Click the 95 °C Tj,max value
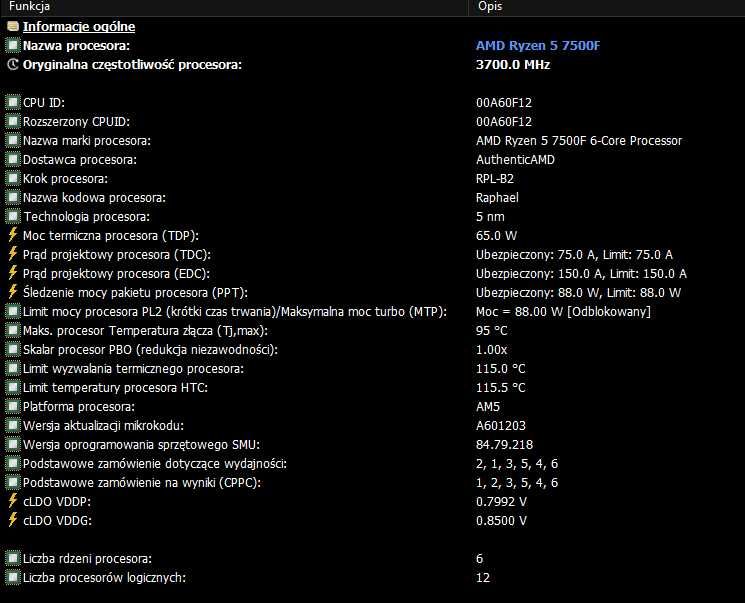This screenshot has width=745, height=603. [492, 330]
